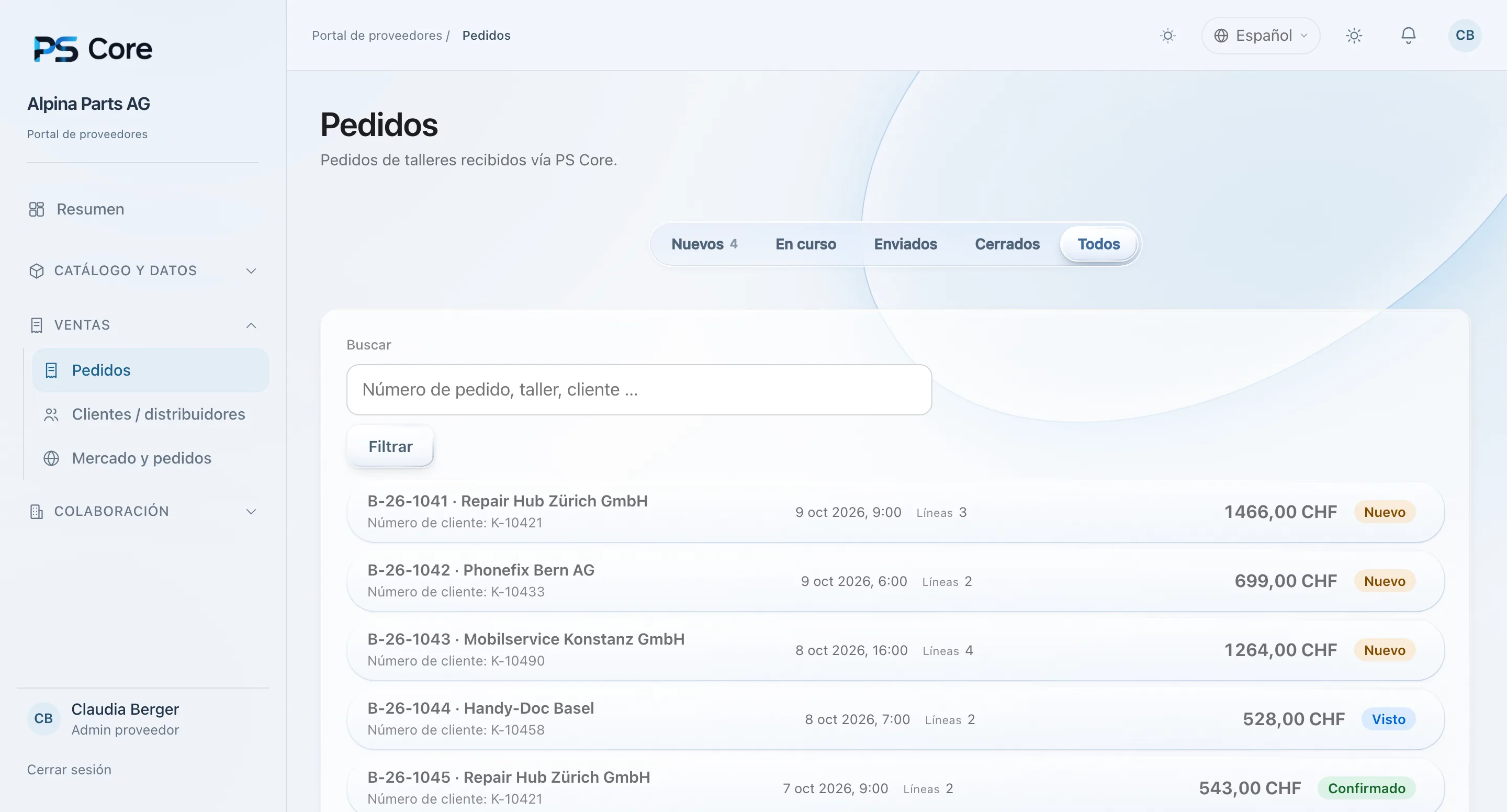Click the Nuevo badge on order B-26-1043

(1384, 650)
